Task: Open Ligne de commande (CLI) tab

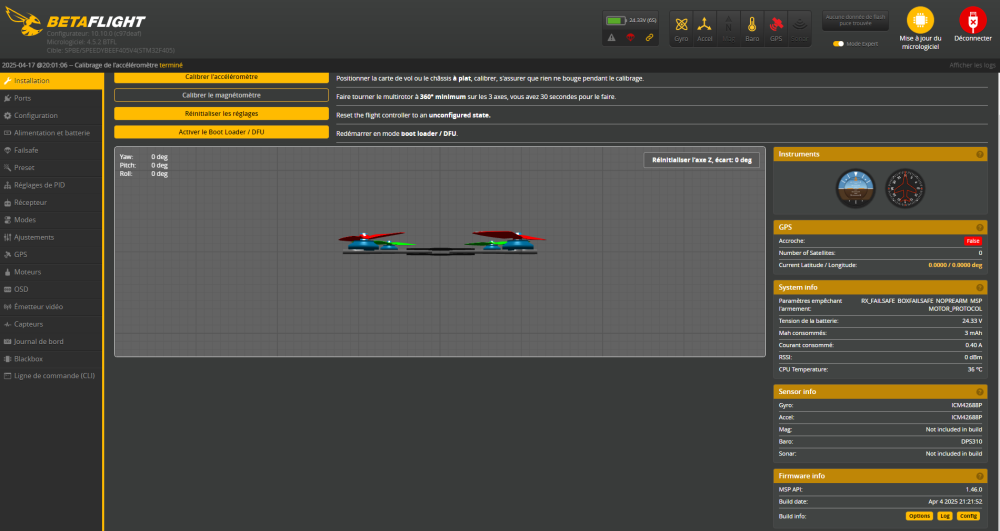Action: click(x=54, y=376)
